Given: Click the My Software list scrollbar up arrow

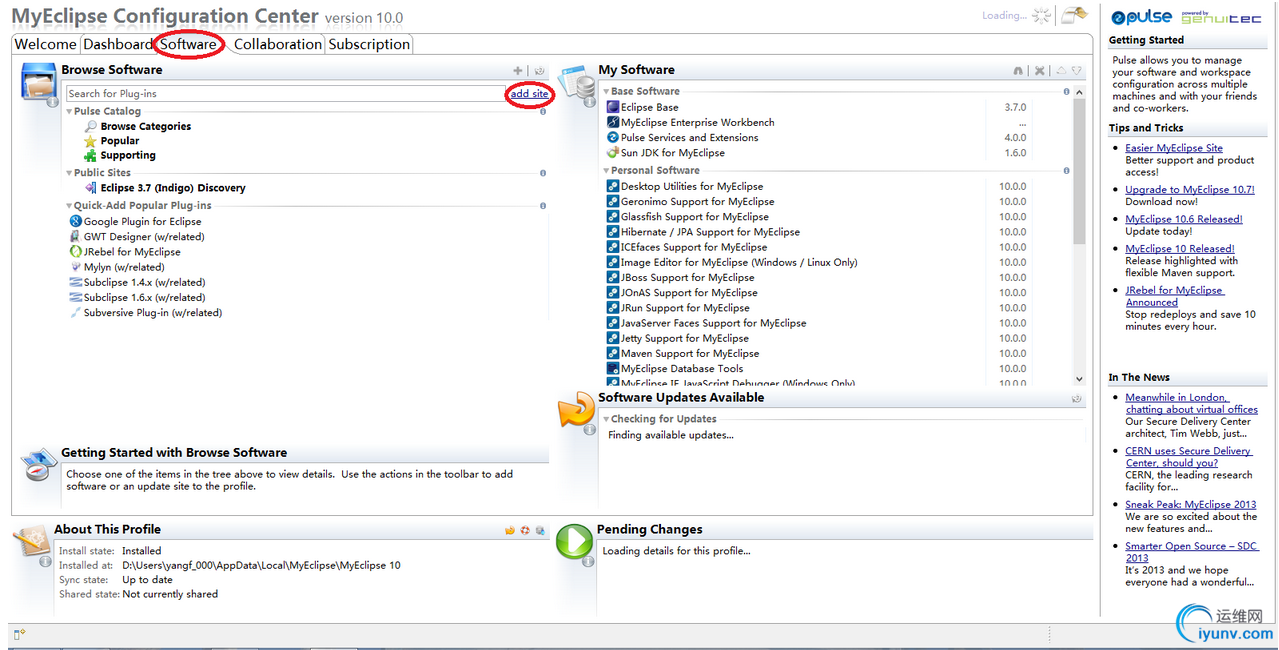Looking at the screenshot, I should 1079,92.
